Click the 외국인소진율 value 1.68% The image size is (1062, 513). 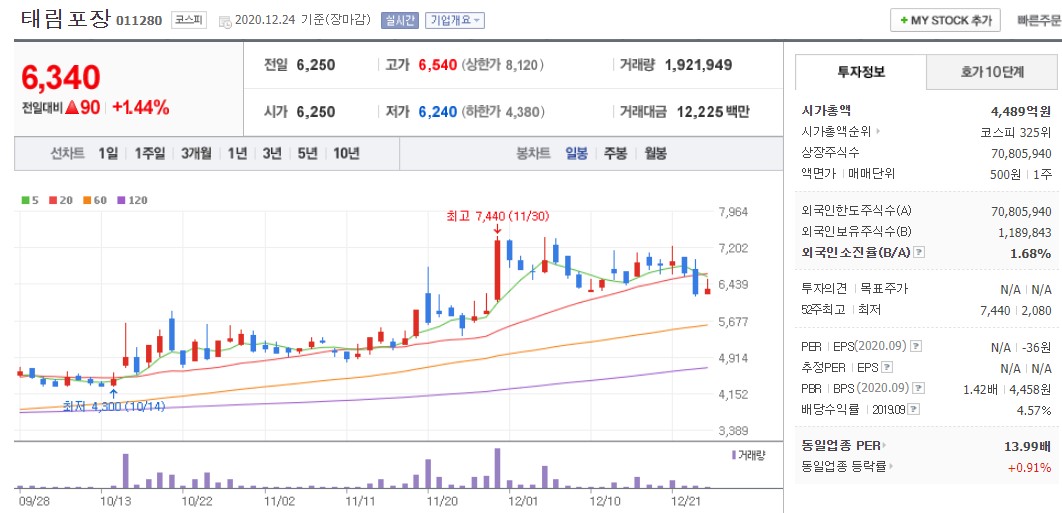(x=1032, y=253)
